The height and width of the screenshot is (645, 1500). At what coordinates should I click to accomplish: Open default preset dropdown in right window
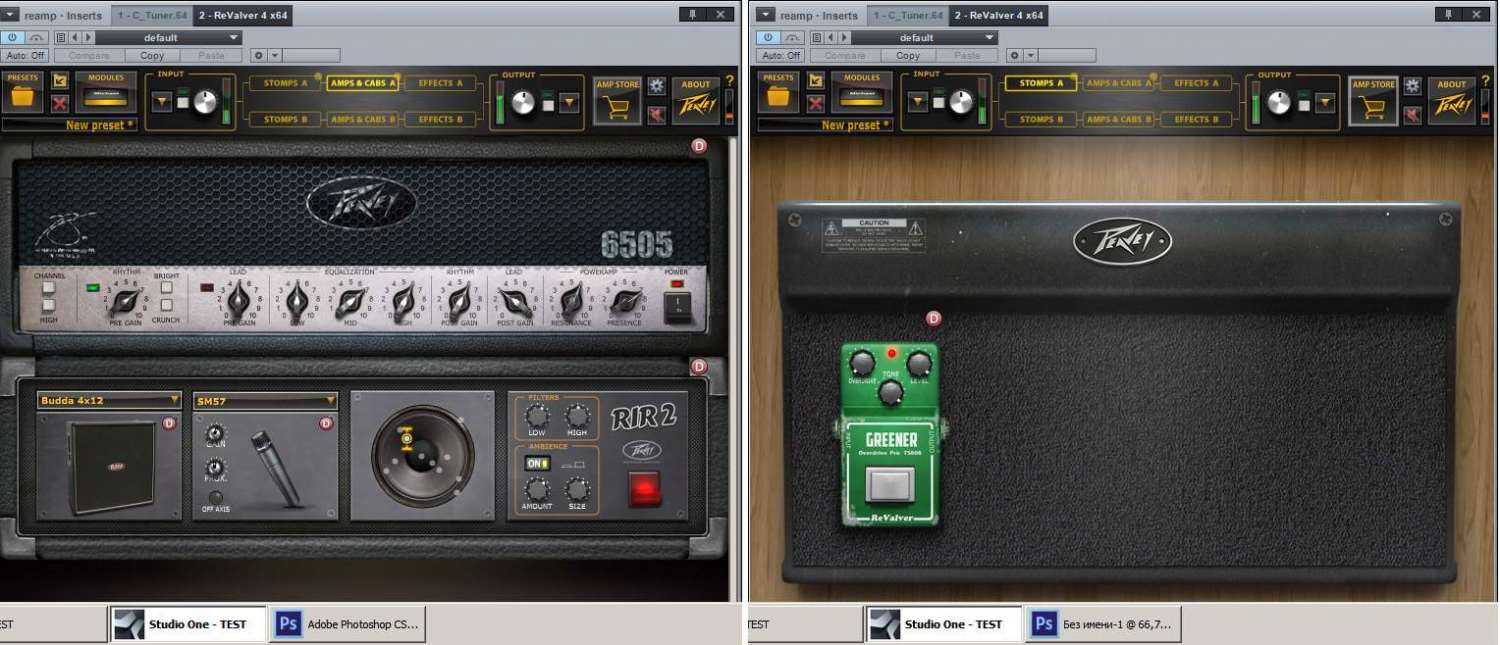point(925,38)
